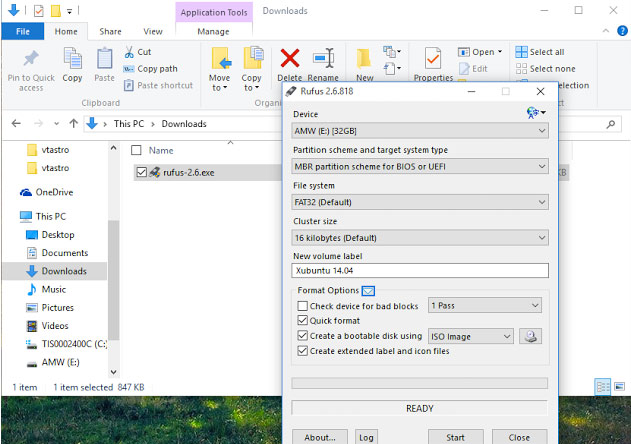
Task: Click the quick access Properties checkmark icon
Action: click(38, 11)
